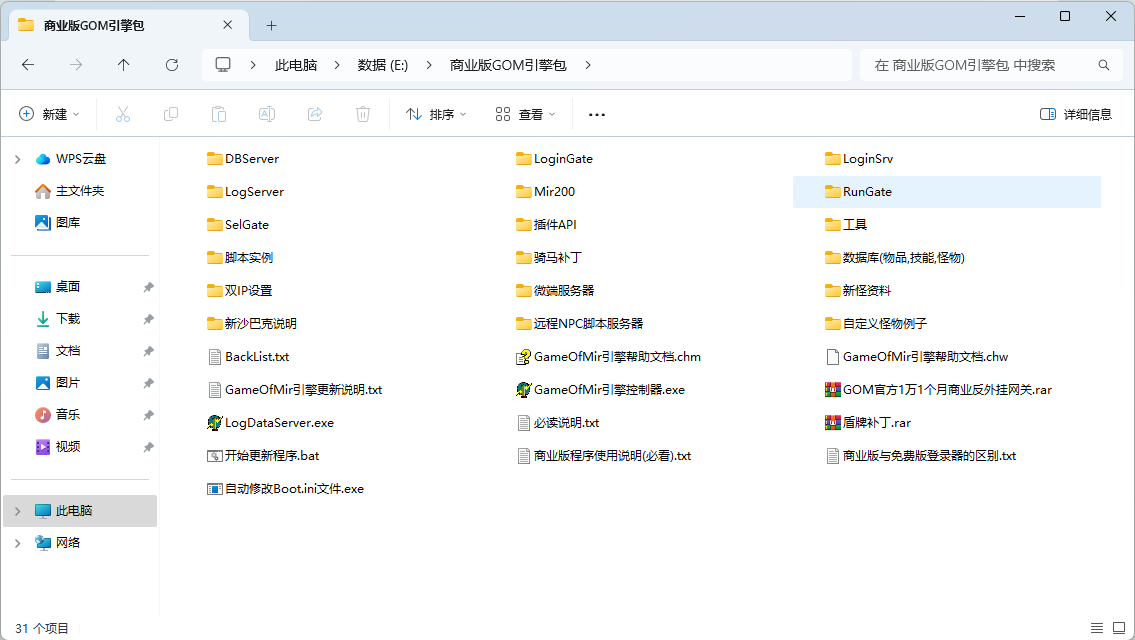Select 盾牌补丁.rar archive
1135x640 pixels.
(868, 423)
